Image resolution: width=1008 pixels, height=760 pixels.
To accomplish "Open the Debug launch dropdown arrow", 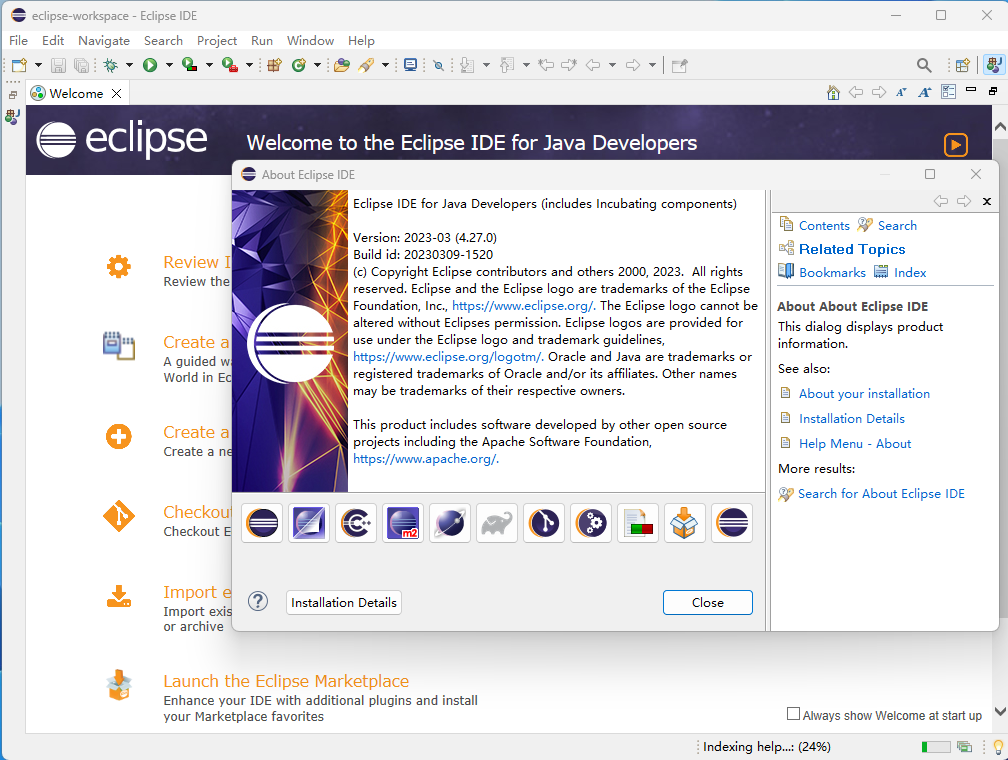I will point(129,65).
